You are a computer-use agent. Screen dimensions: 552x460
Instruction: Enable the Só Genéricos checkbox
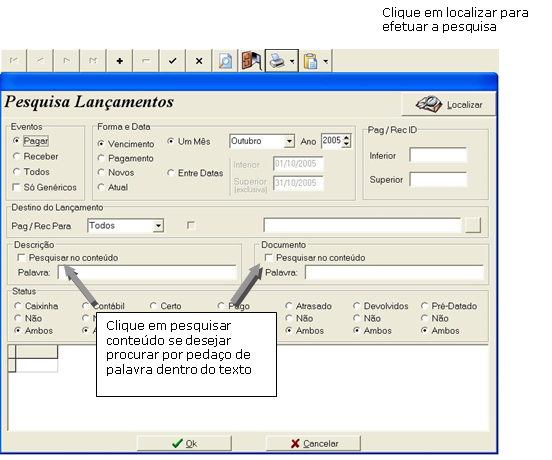click(16, 187)
